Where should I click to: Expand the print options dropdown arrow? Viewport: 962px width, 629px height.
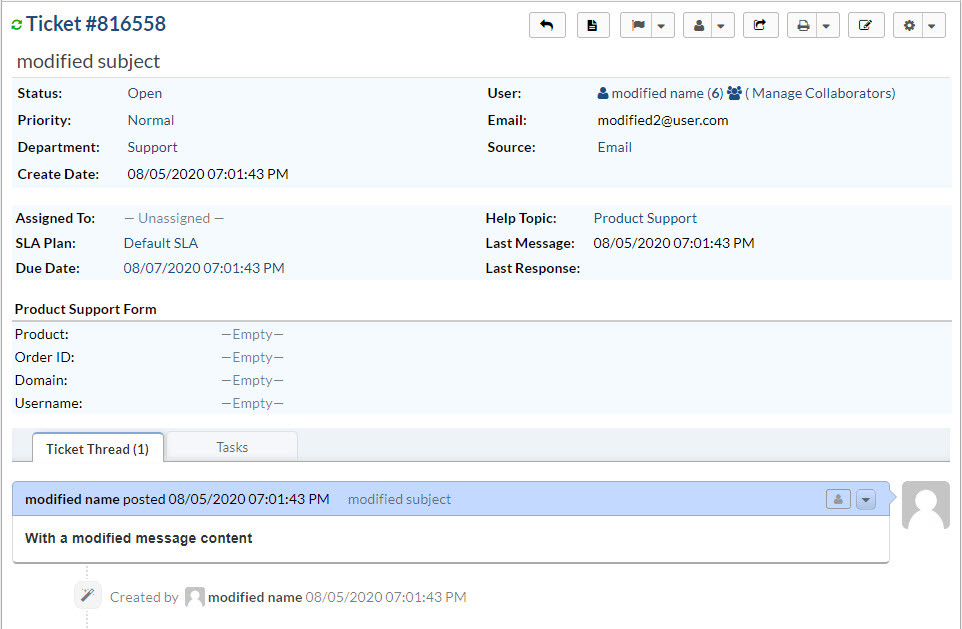pyautogui.click(x=826, y=25)
